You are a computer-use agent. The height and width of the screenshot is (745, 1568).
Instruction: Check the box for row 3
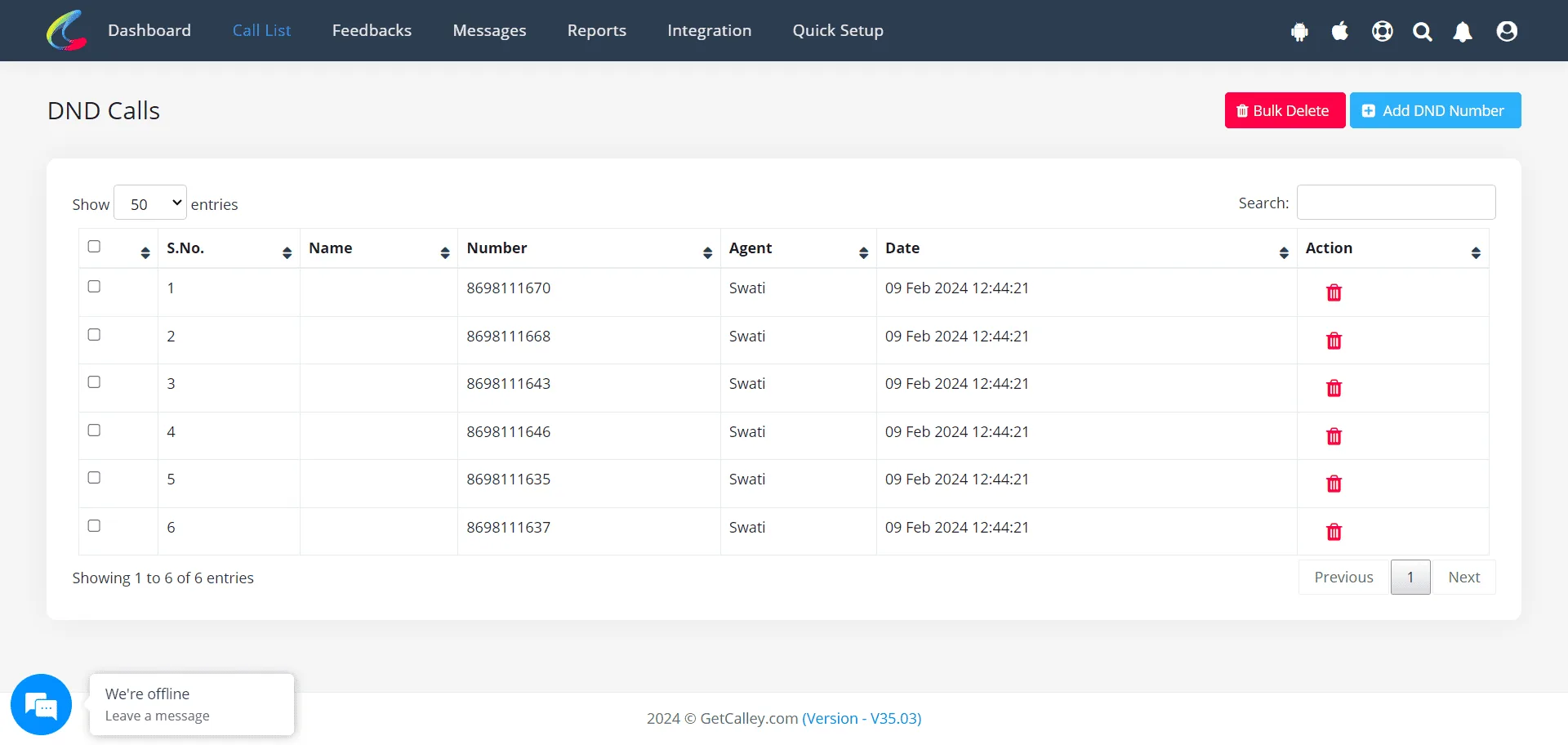pos(94,382)
